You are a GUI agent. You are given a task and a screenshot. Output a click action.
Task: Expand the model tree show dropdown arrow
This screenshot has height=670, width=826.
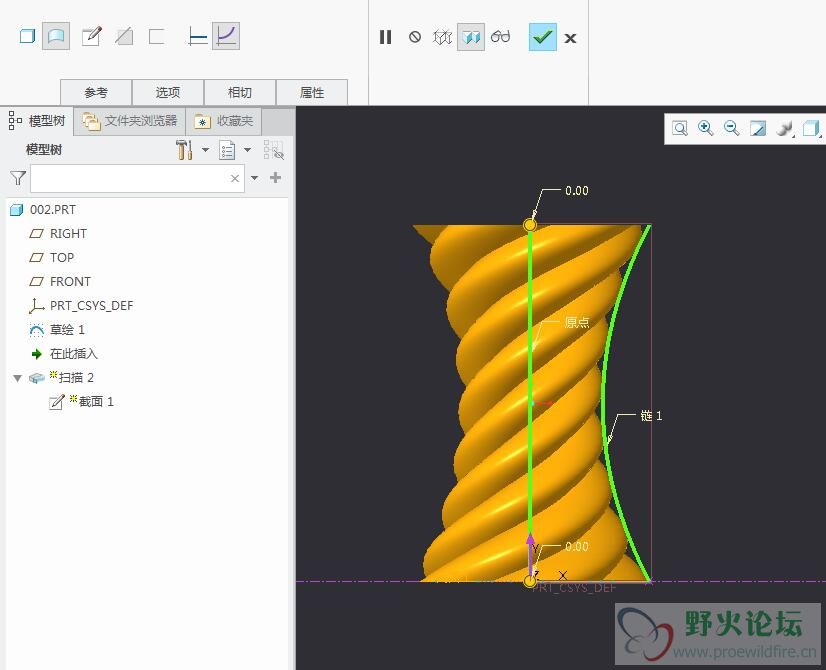pyautogui.click(x=248, y=150)
